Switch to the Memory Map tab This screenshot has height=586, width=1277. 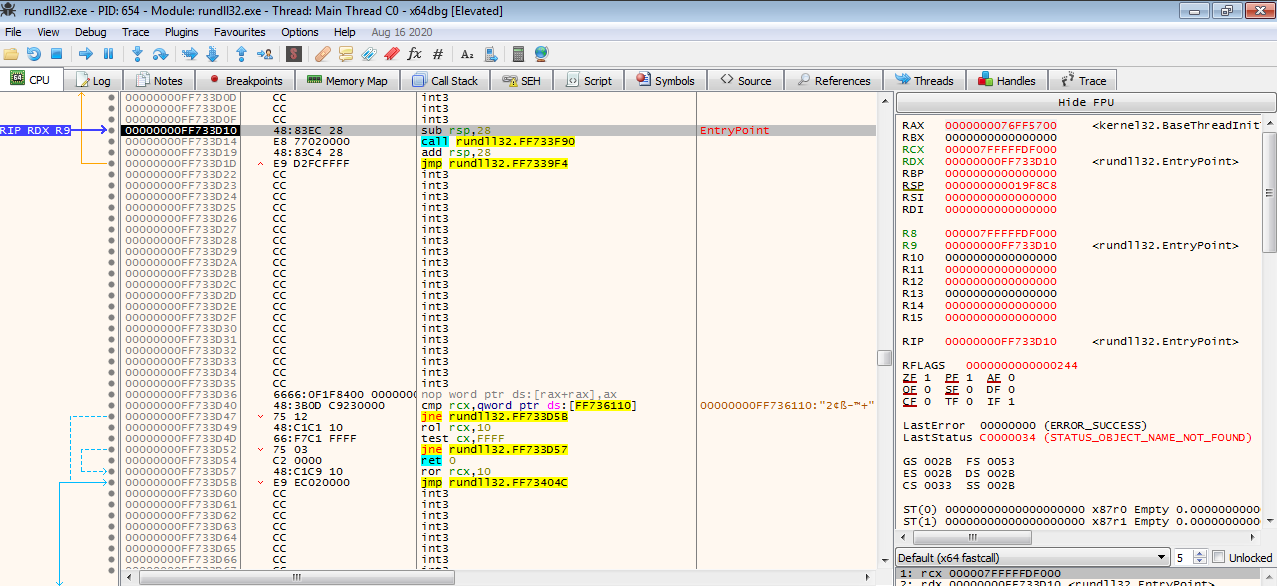347,81
